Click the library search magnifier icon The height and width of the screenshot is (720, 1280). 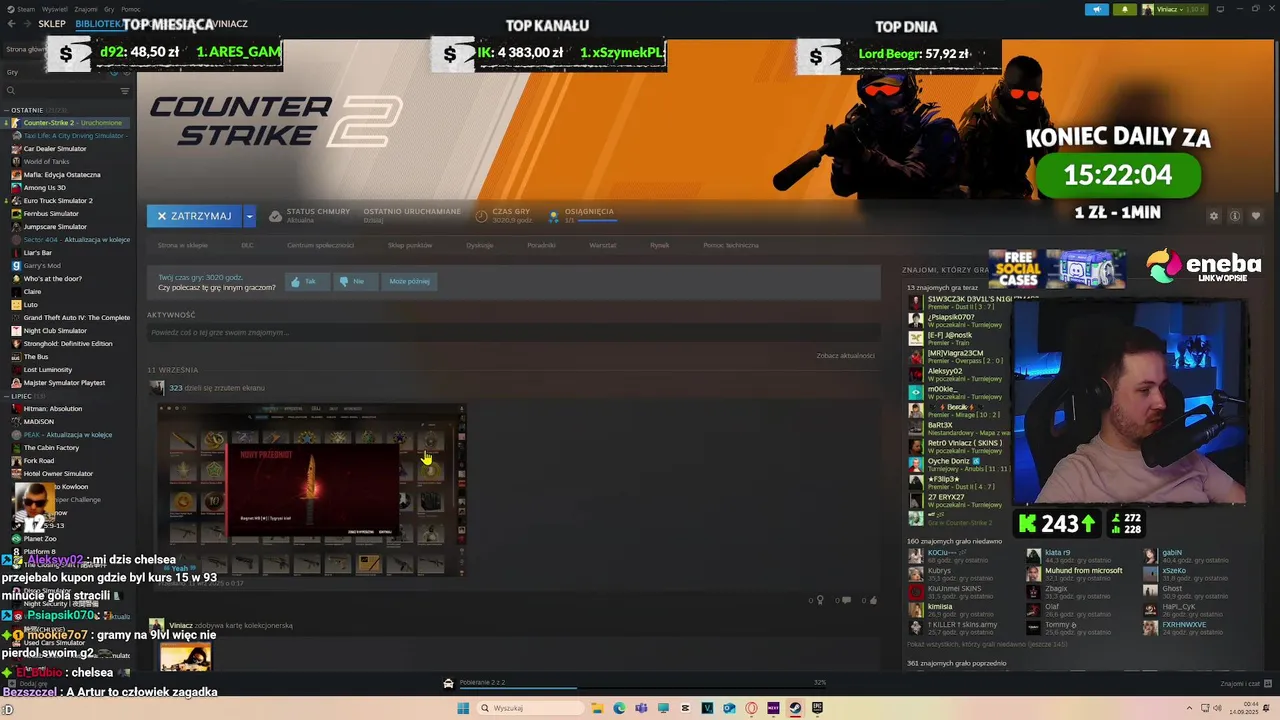point(11,91)
